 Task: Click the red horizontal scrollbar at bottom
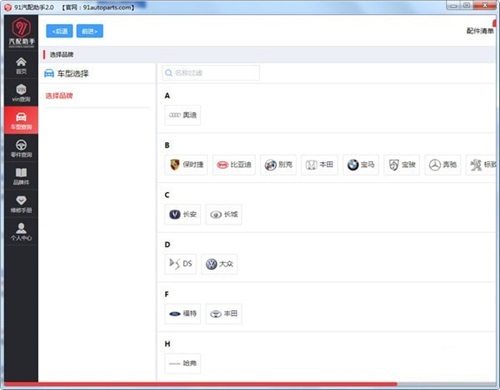pos(201,384)
